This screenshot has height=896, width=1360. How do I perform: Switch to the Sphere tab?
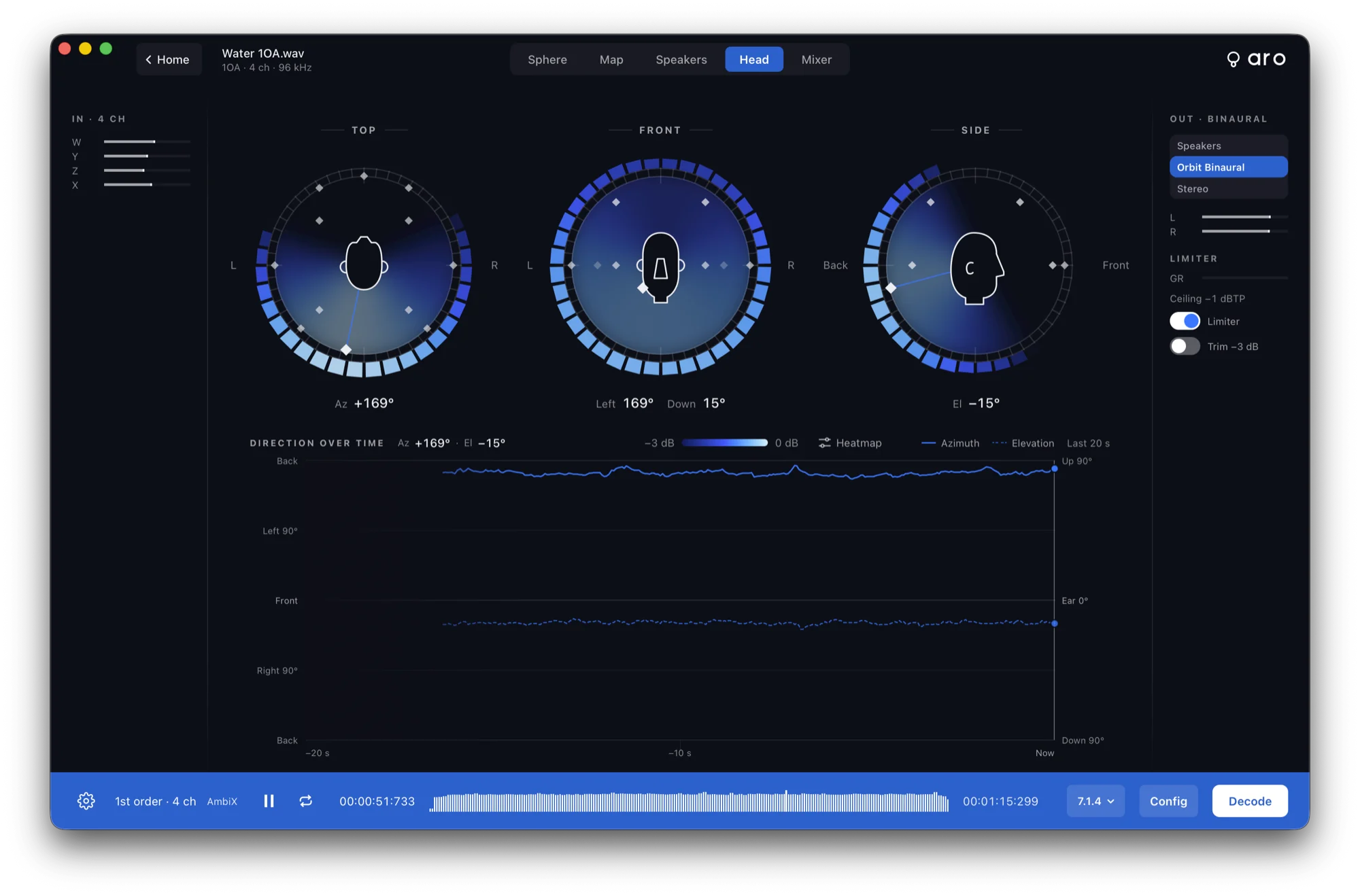click(547, 59)
